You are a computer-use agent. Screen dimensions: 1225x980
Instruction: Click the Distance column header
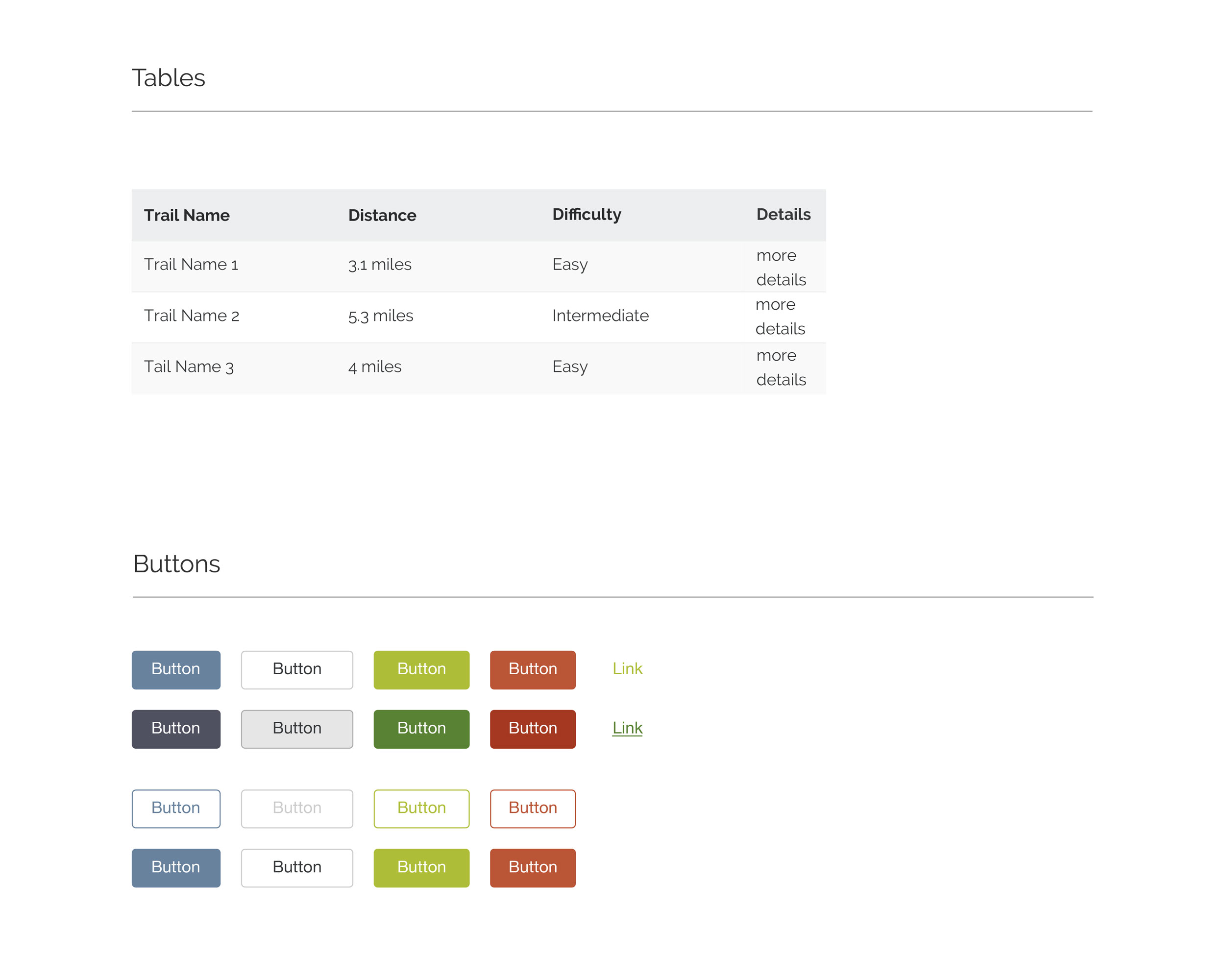pos(382,215)
